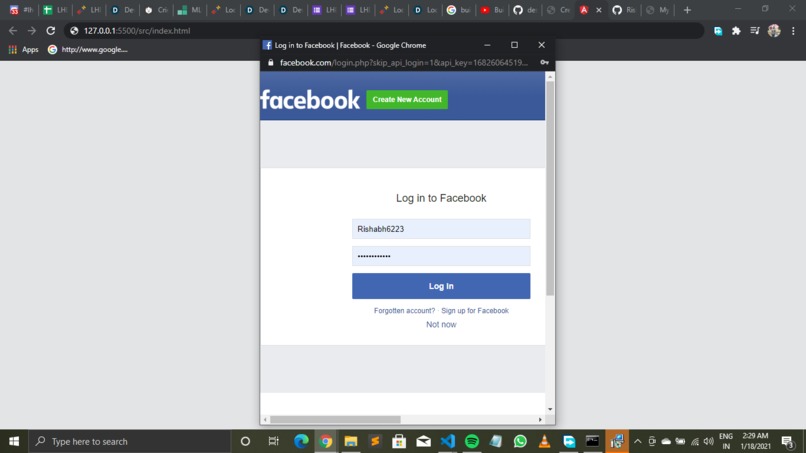Click the lock icon in Facebook popup address bar
Viewport: 806px width, 453px height.
[x=270, y=62]
